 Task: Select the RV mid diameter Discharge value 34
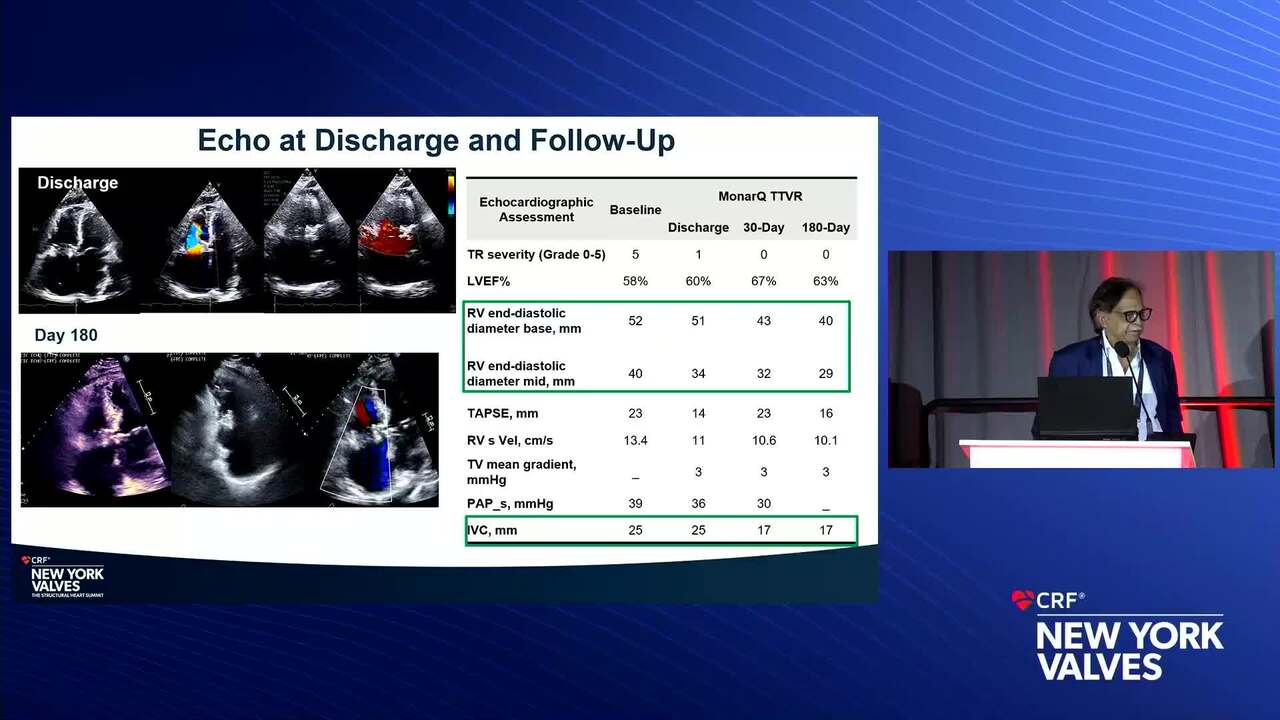click(x=698, y=374)
